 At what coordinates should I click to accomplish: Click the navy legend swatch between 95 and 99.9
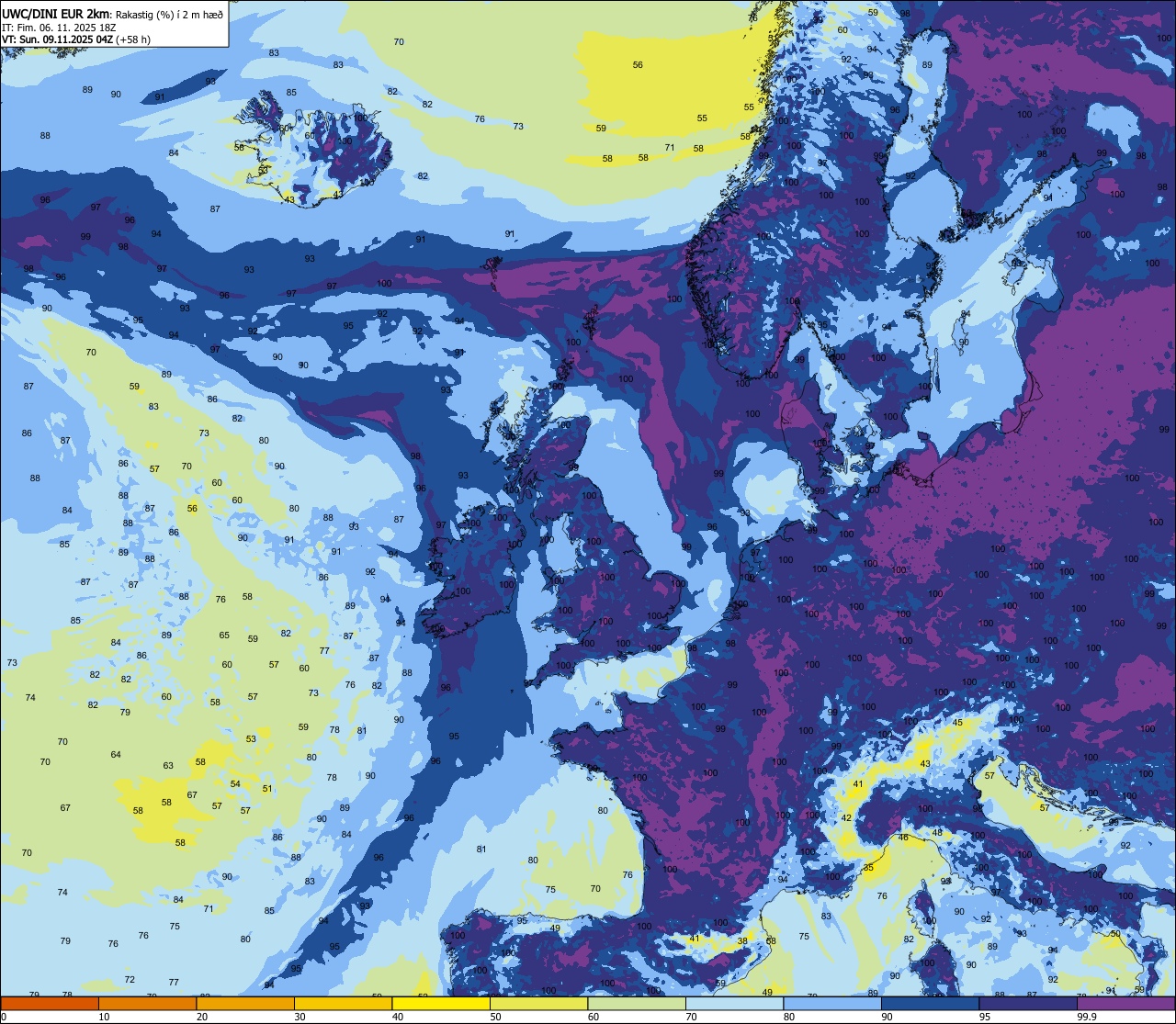tap(1028, 1003)
